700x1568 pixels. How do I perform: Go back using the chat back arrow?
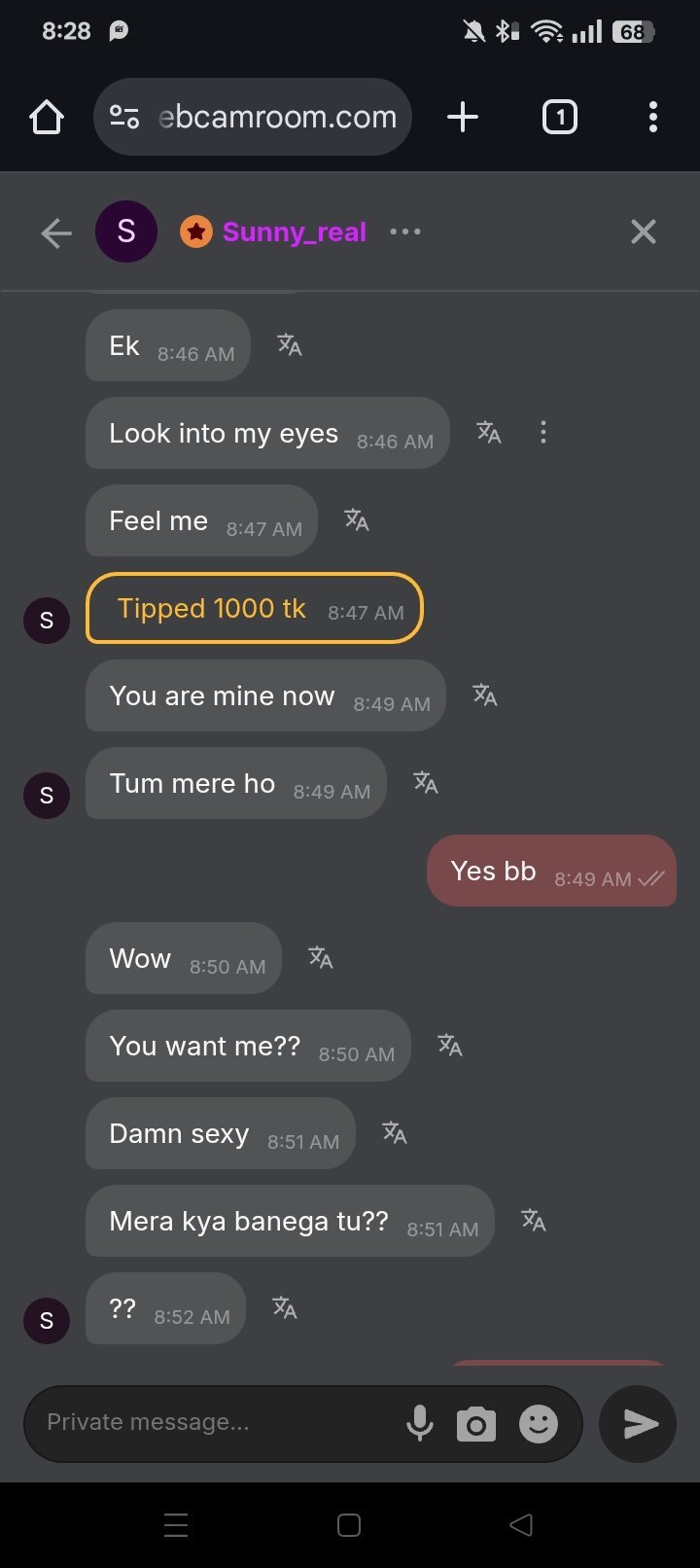(56, 232)
